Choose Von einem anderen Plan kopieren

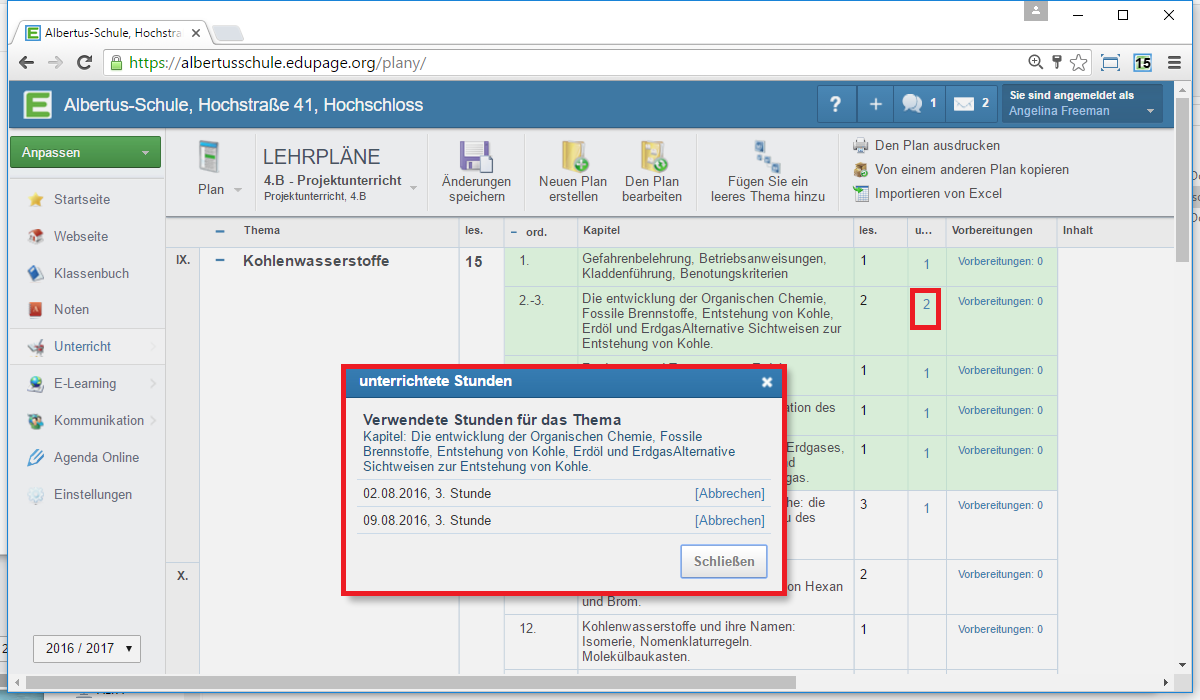coord(960,169)
